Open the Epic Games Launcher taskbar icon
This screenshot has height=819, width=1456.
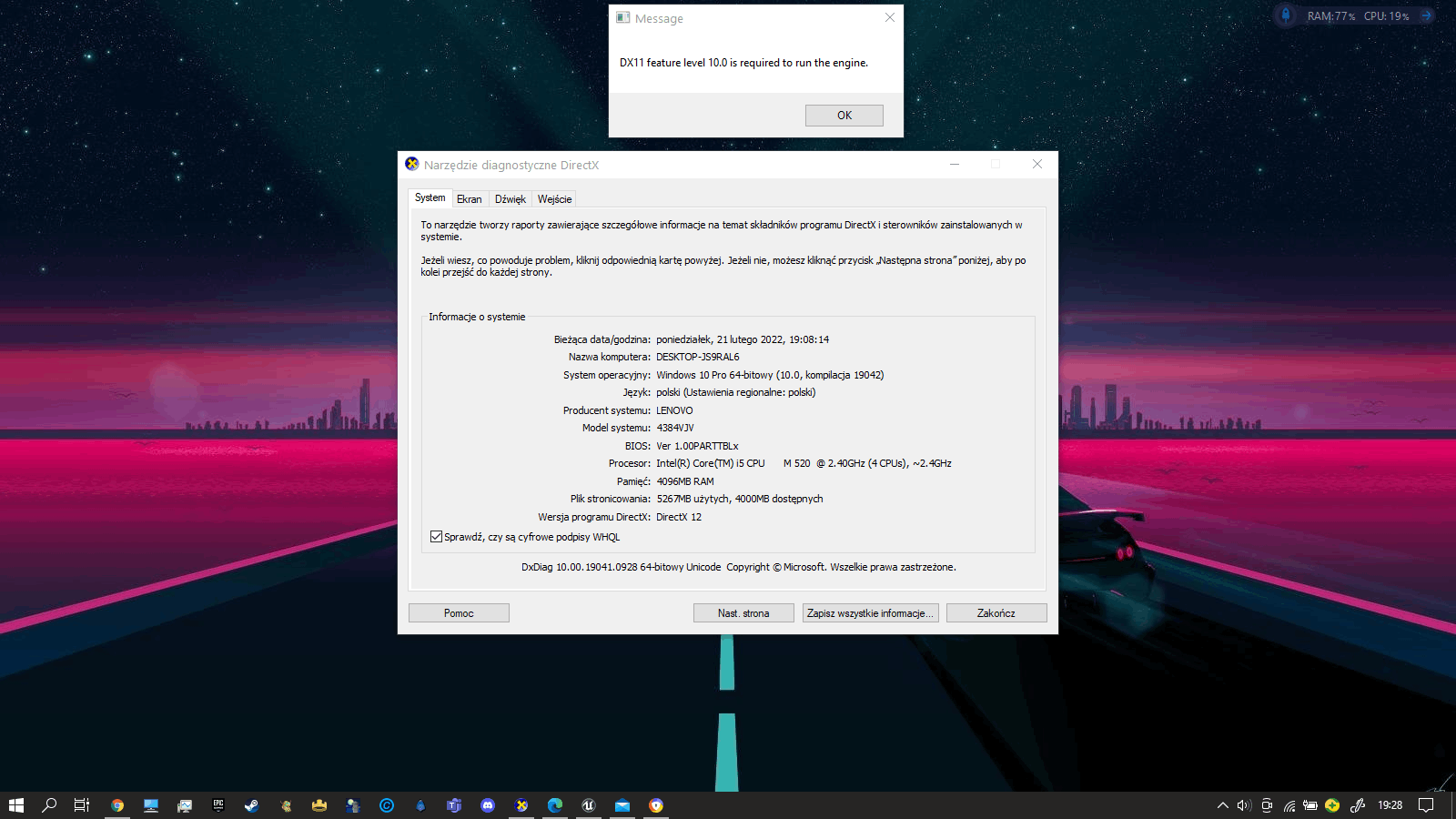click(x=218, y=805)
